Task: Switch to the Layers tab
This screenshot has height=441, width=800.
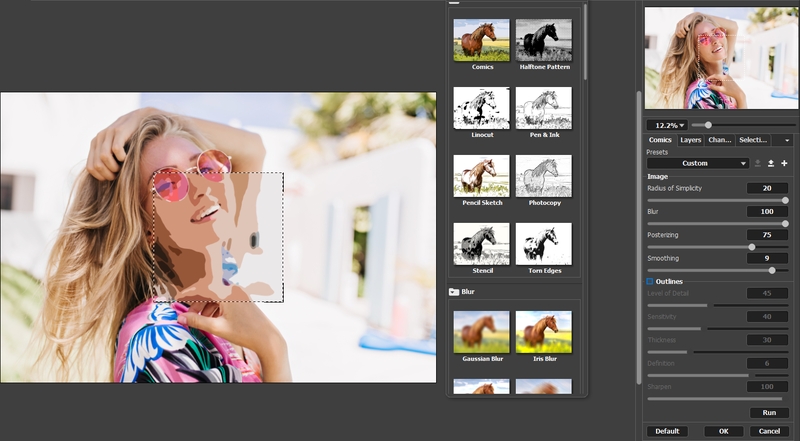Action: pos(690,140)
